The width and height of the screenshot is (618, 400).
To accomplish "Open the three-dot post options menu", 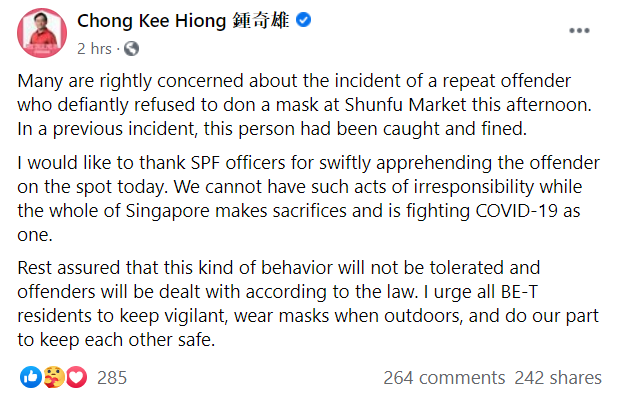I will [580, 31].
